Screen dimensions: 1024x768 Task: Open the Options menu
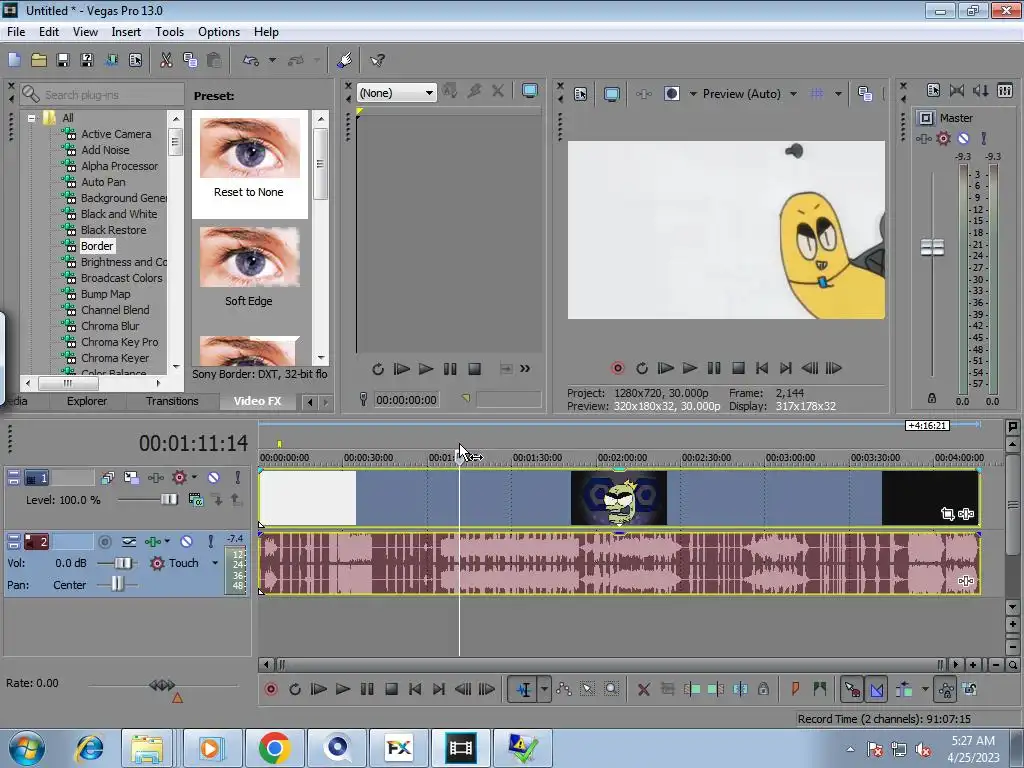tap(219, 32)
